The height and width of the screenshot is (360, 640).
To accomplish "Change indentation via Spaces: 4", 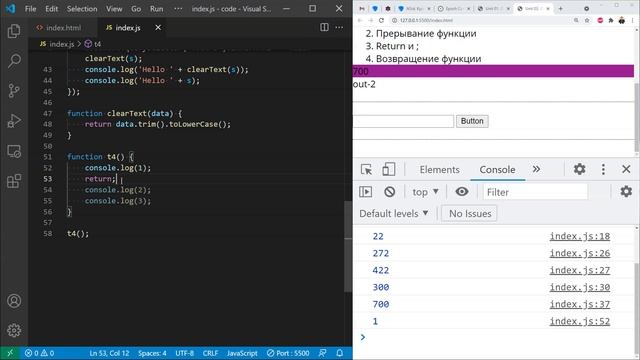I will point(152,353).
